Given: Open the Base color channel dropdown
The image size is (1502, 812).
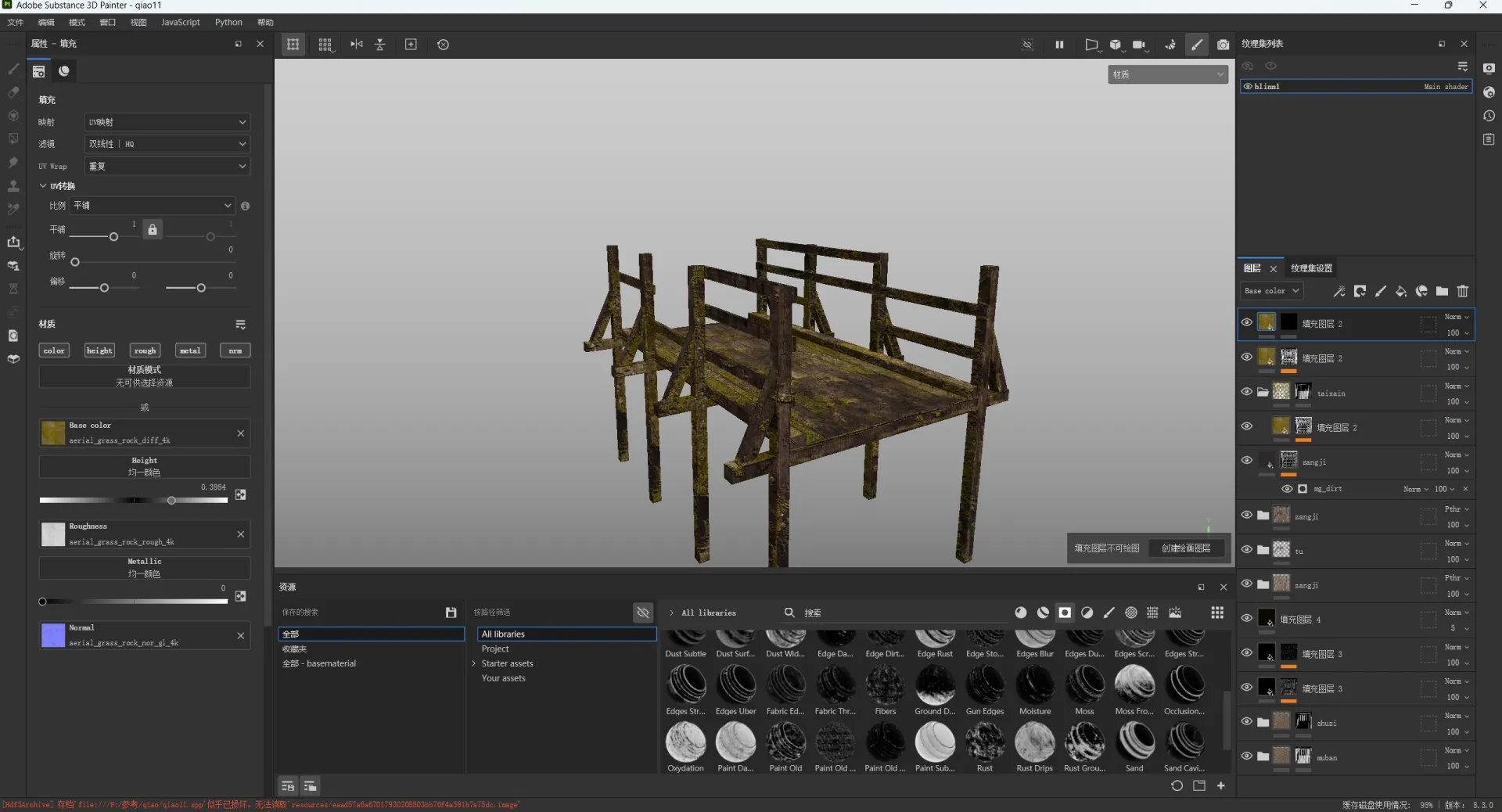Looking at the screenshot, I should [x=1272, y=291].
